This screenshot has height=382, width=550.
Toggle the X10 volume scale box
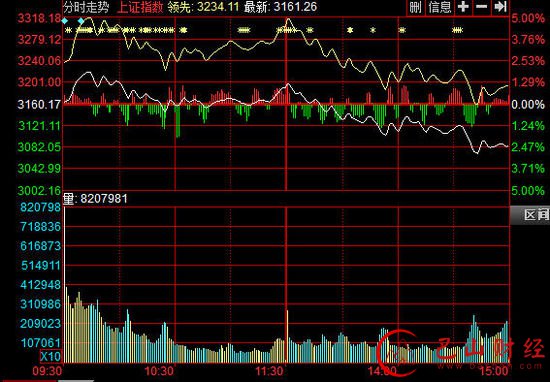tap(51, 357)
